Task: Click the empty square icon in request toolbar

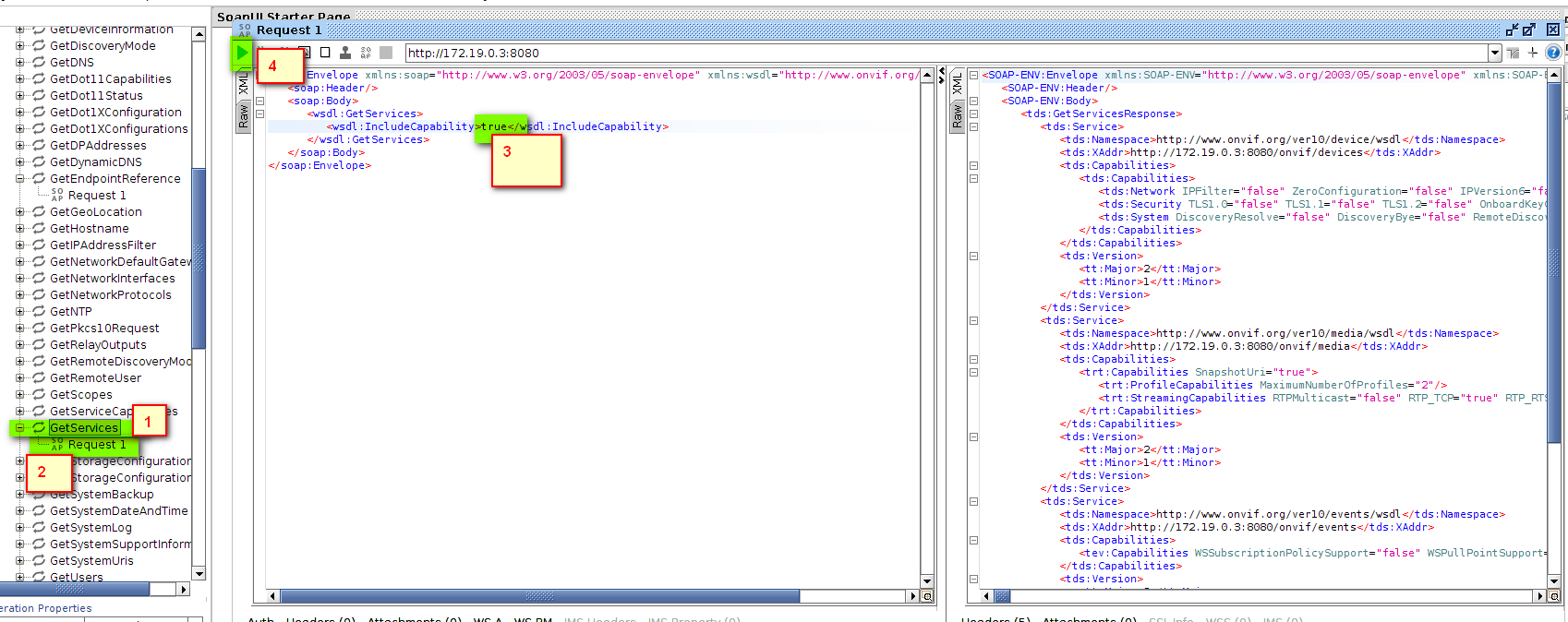Action: click(325, 53)
